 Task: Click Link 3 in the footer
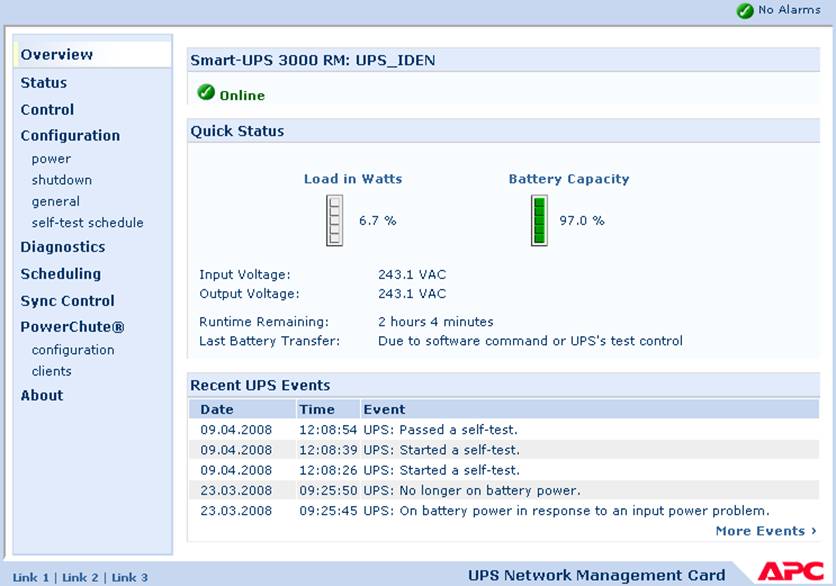pyautogui.click(x=130, y=577)
